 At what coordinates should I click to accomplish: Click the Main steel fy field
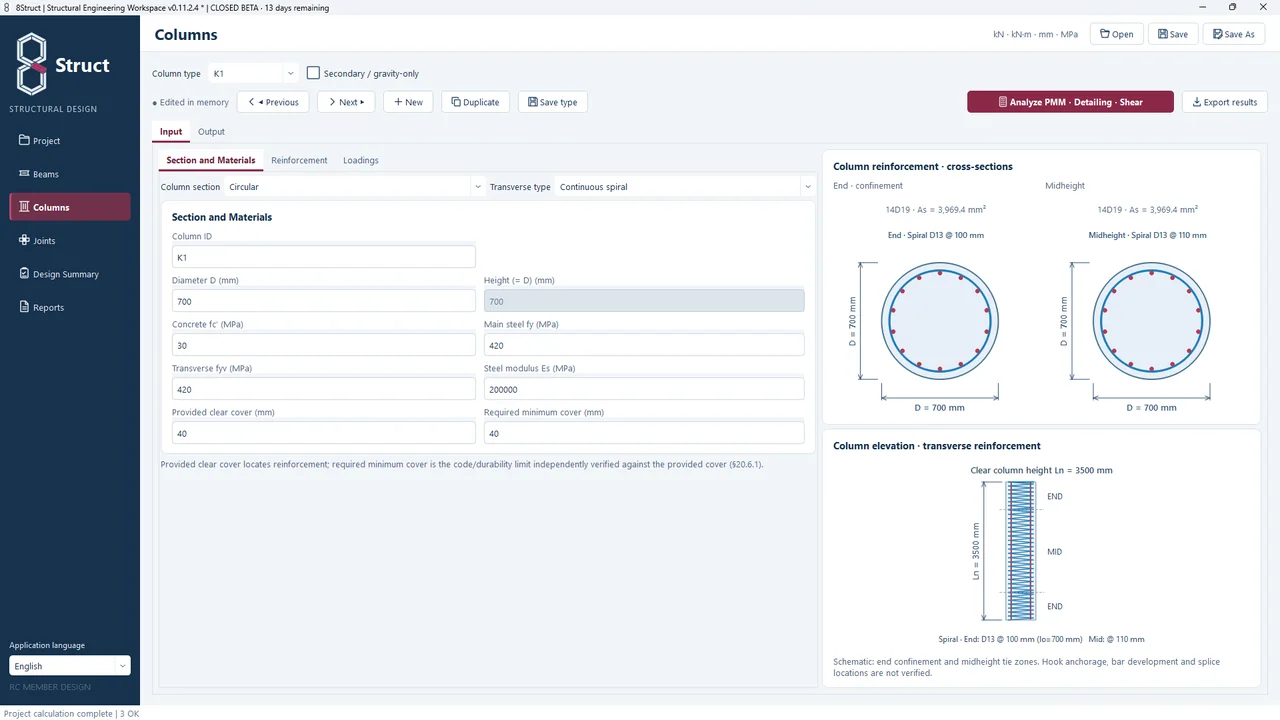tap(644, 345)
